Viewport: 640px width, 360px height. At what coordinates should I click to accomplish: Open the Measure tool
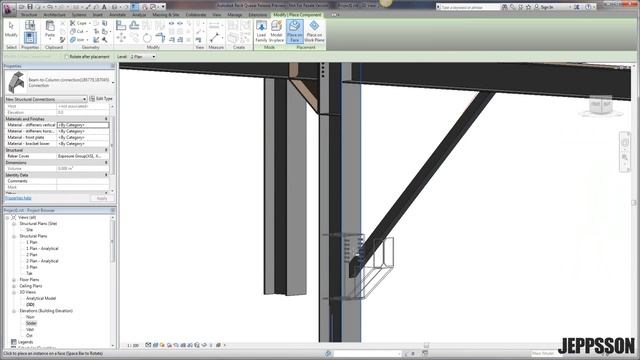[214, 38]
